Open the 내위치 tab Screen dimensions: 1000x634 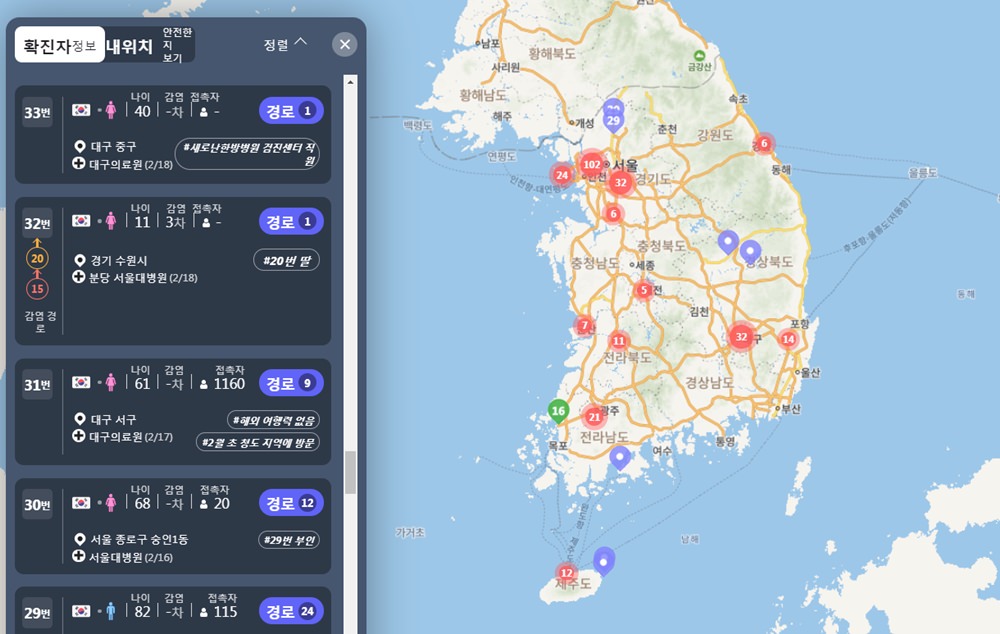click(x=129, y=46)
